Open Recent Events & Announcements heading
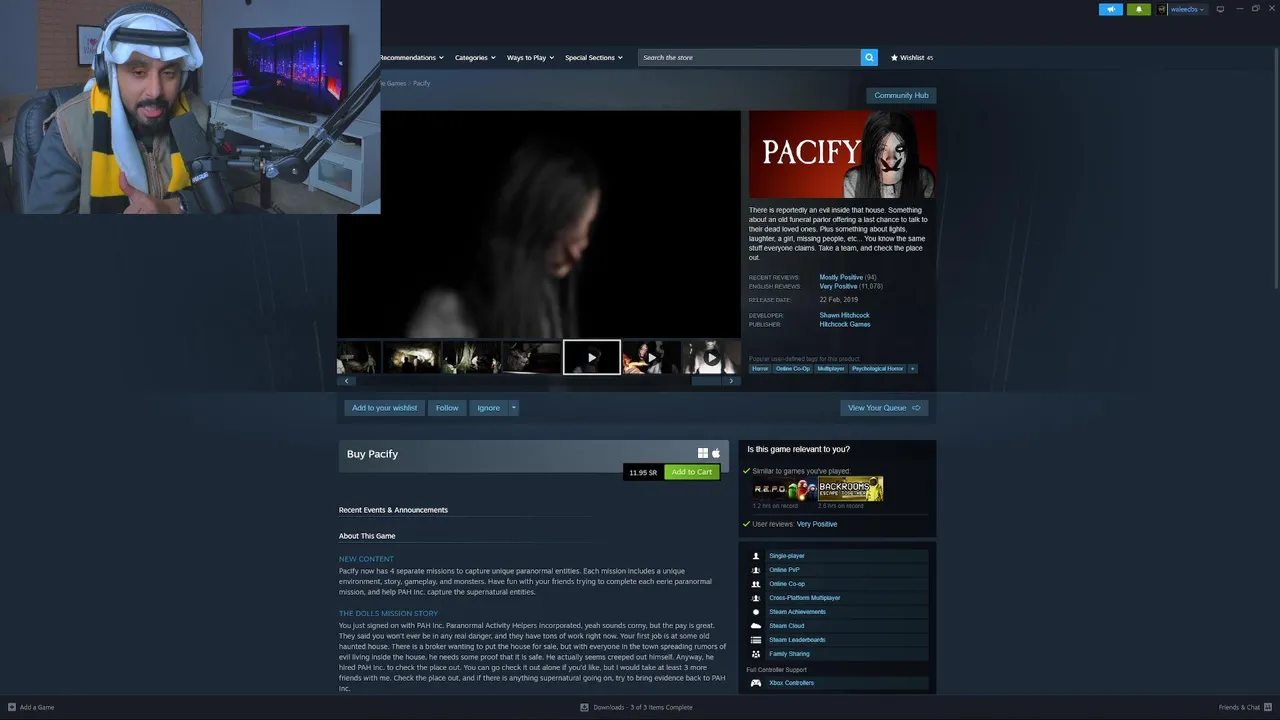 click(393, 510)
